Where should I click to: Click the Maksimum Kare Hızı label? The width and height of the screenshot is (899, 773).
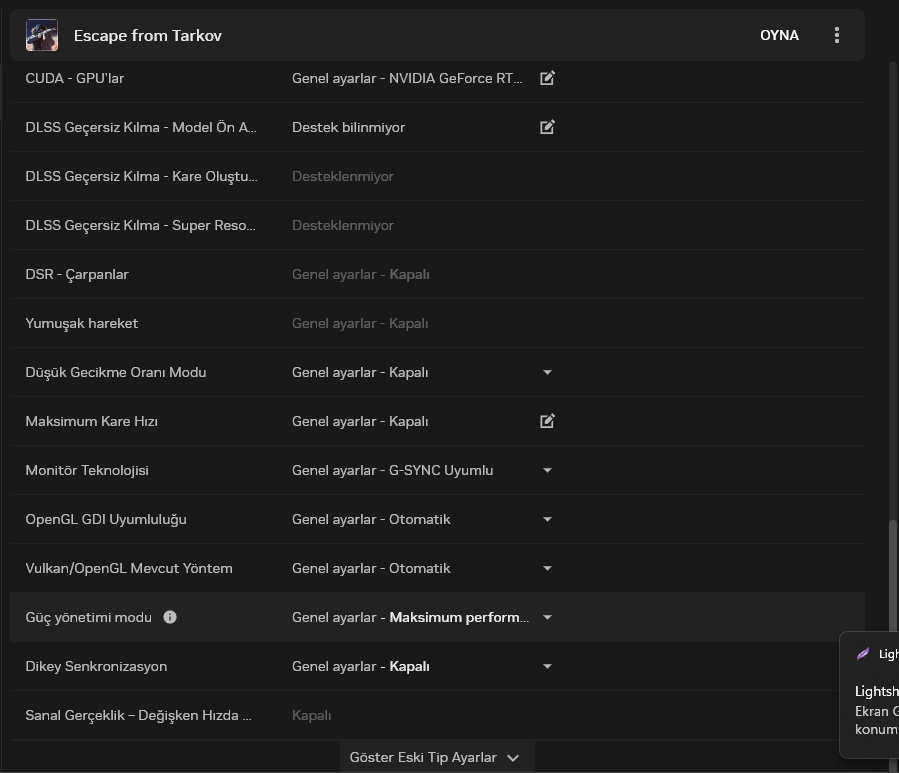[x=91, y=421]
